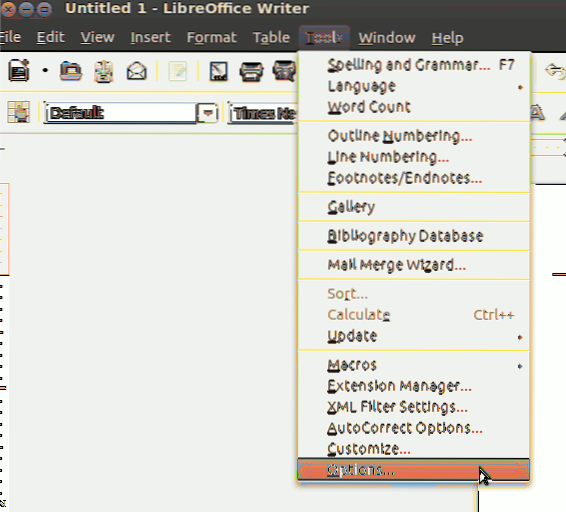Open Bibliography Database entry

(414, 236)
